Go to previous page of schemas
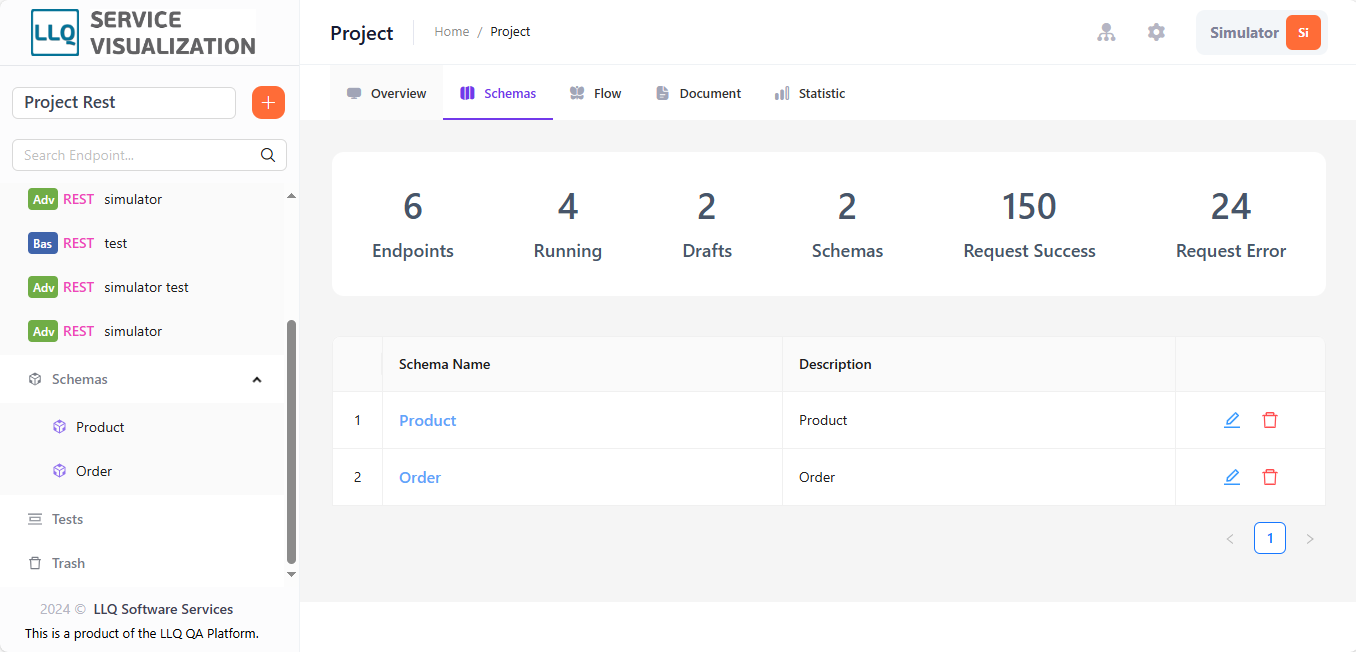The width and height of the screenshot is (1356, 652). (1230, 539)
